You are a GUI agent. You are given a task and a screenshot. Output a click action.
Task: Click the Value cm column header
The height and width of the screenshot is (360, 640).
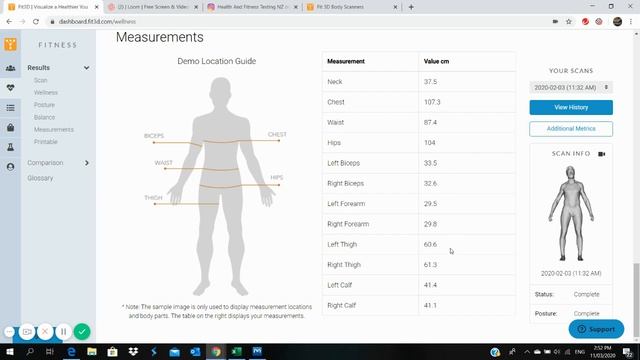click(x=436, y=61)
